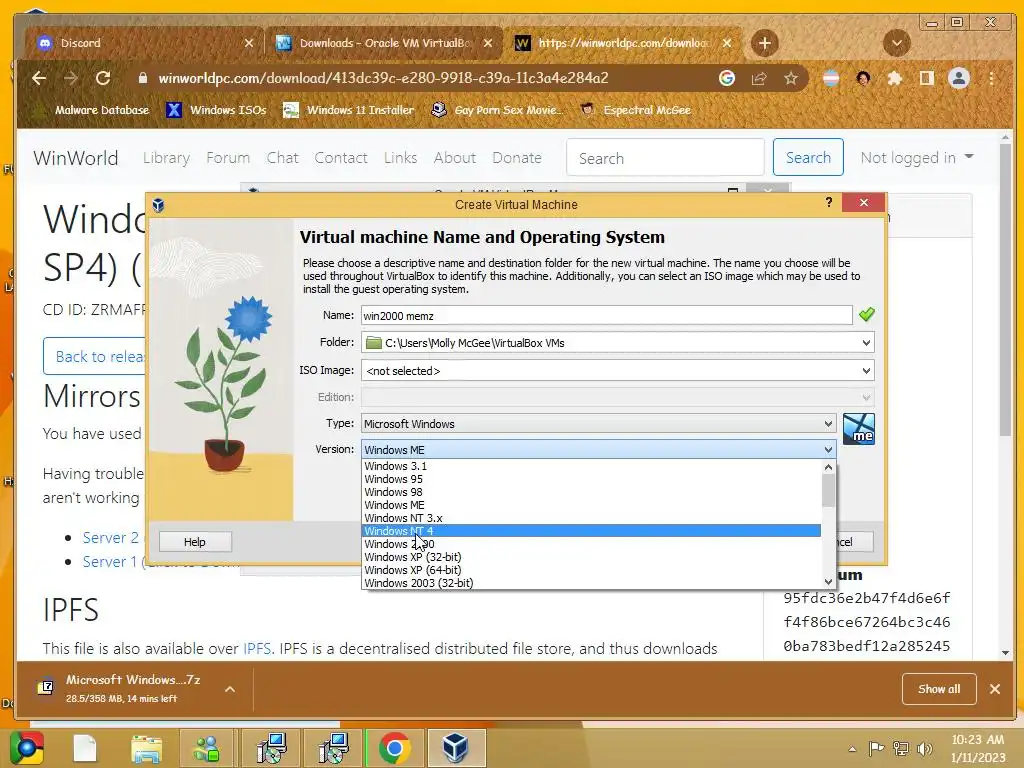Click the page vertical scrollbar thumb
1024x768 pixels.
[x=1005, y=291]
